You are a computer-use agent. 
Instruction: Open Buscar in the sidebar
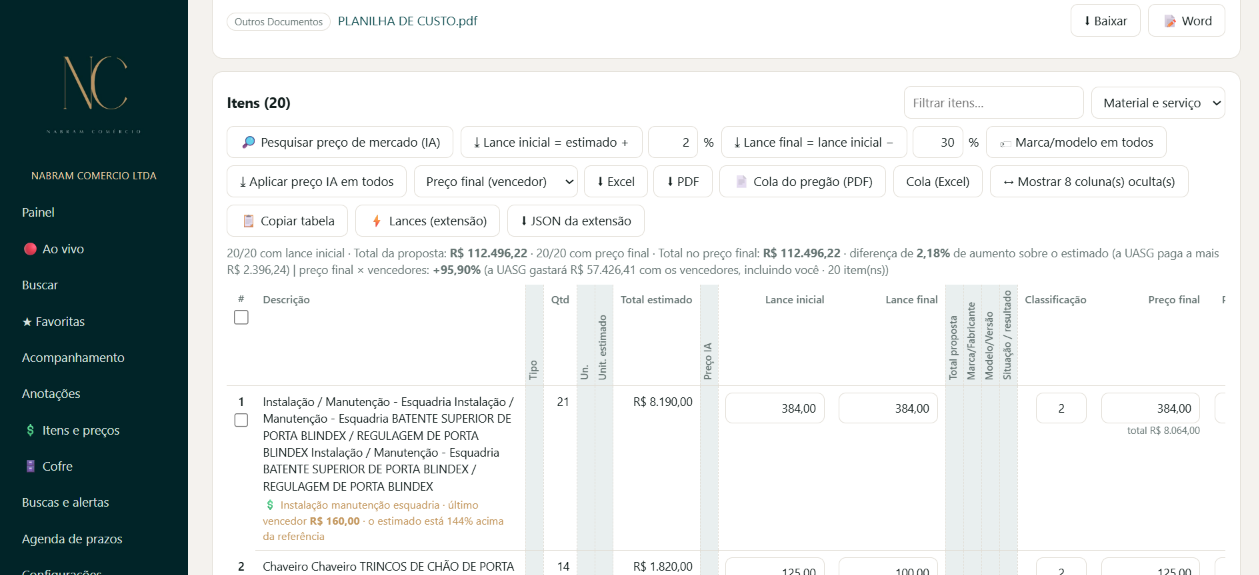click(40, 285)
